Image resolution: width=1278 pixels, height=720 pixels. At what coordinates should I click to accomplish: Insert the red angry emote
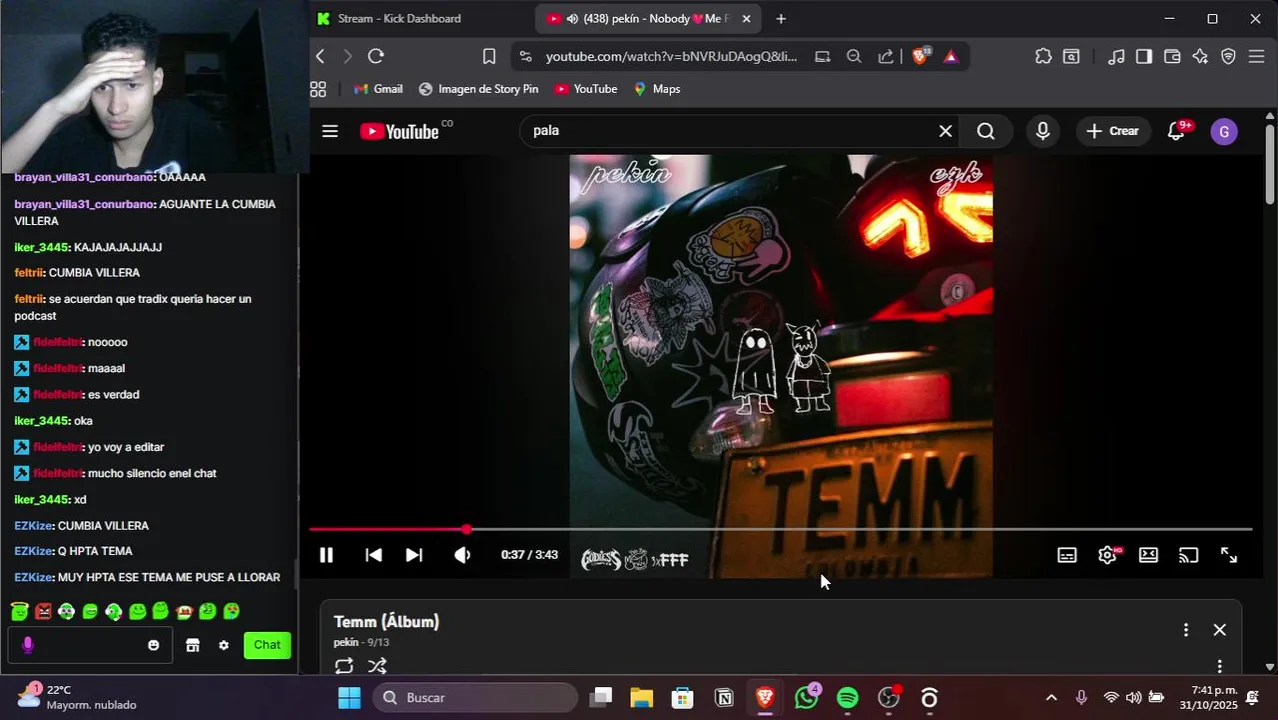[43, 611]
